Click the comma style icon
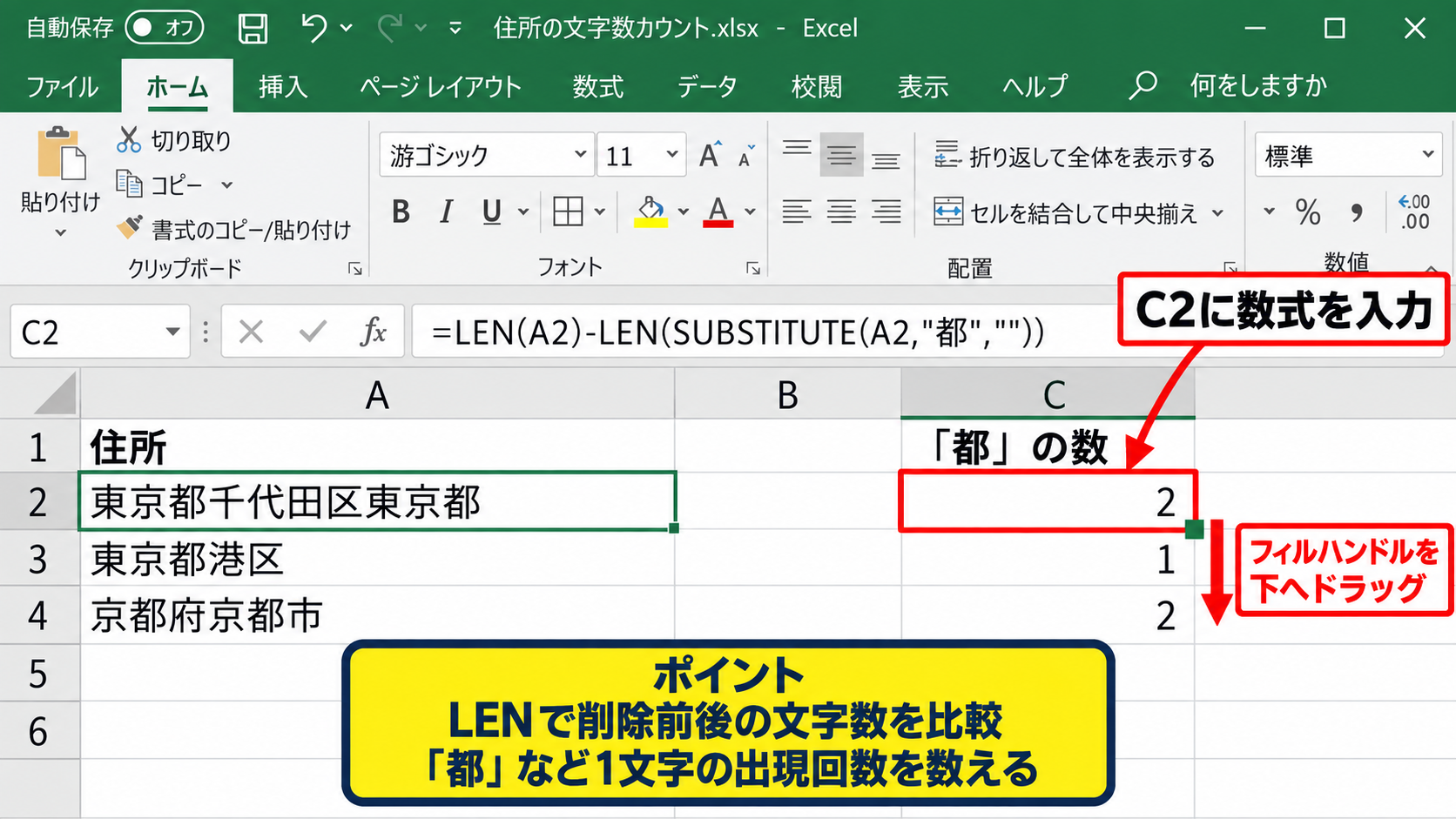The image size is (1456, 819). [1356, 212]
